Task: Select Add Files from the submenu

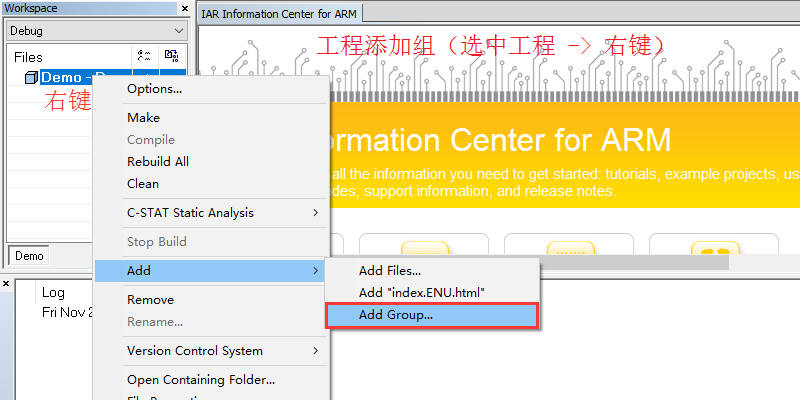Action: coord(390,270)
